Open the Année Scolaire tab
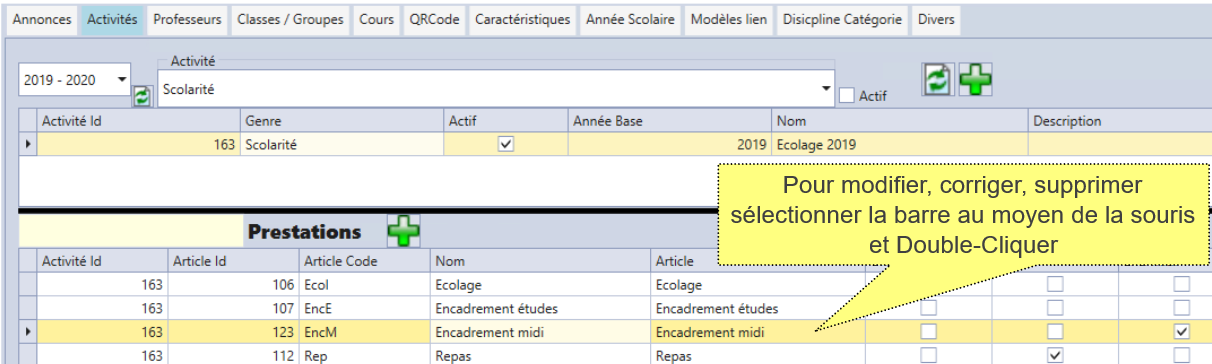The width and height of the screenshot is (1212, 364). pyautogui.click(x=631, y=20)
